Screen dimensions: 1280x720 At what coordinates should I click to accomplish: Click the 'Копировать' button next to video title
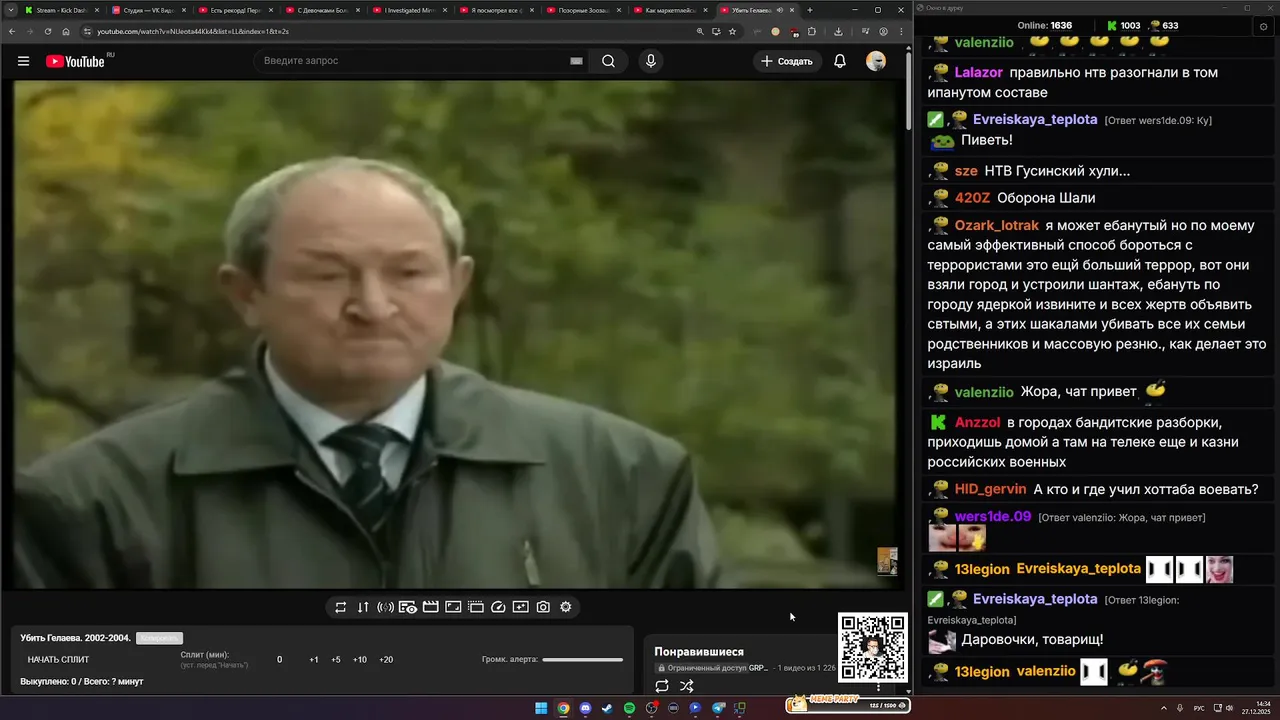[x=159, y=638]
